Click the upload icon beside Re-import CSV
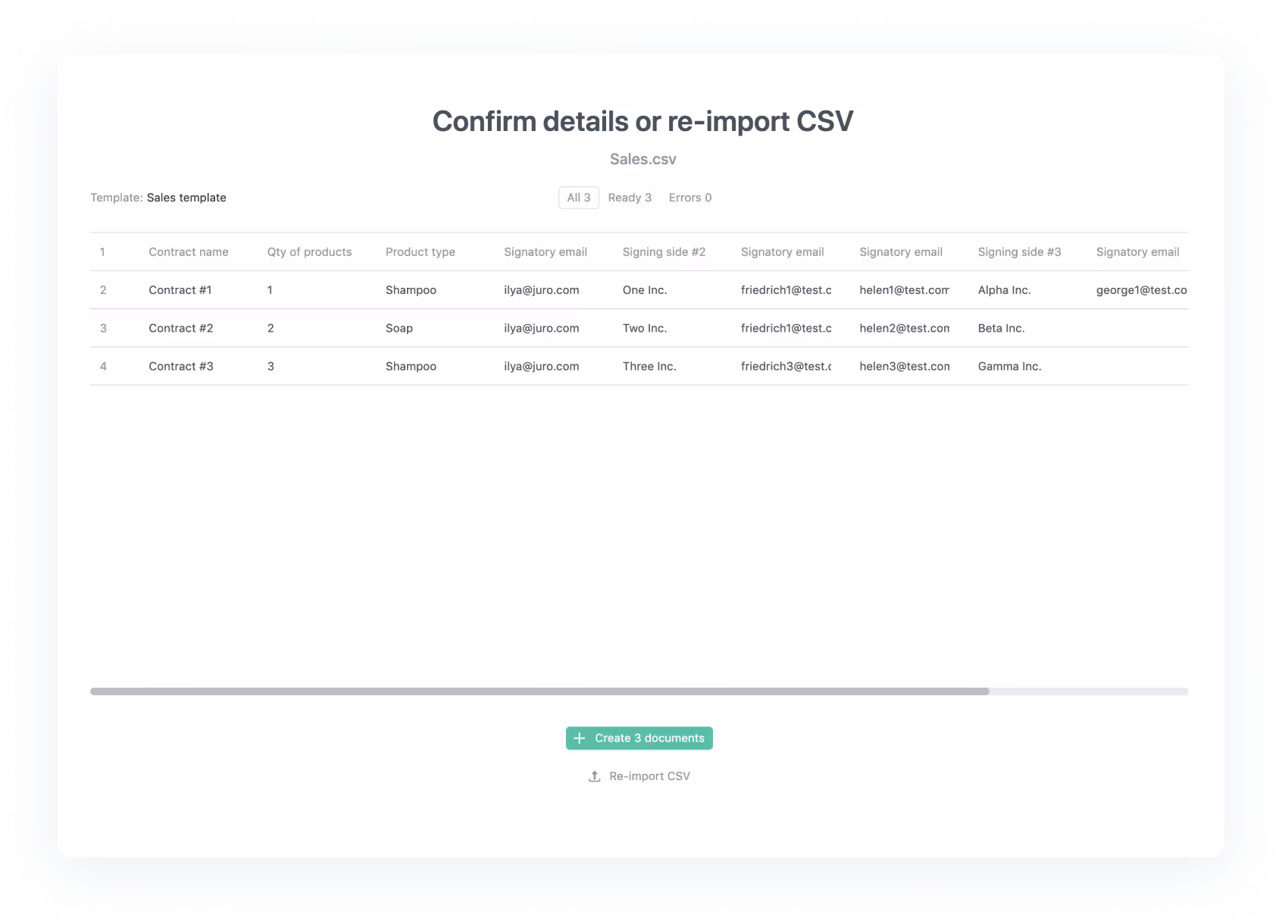 point(595,776)
